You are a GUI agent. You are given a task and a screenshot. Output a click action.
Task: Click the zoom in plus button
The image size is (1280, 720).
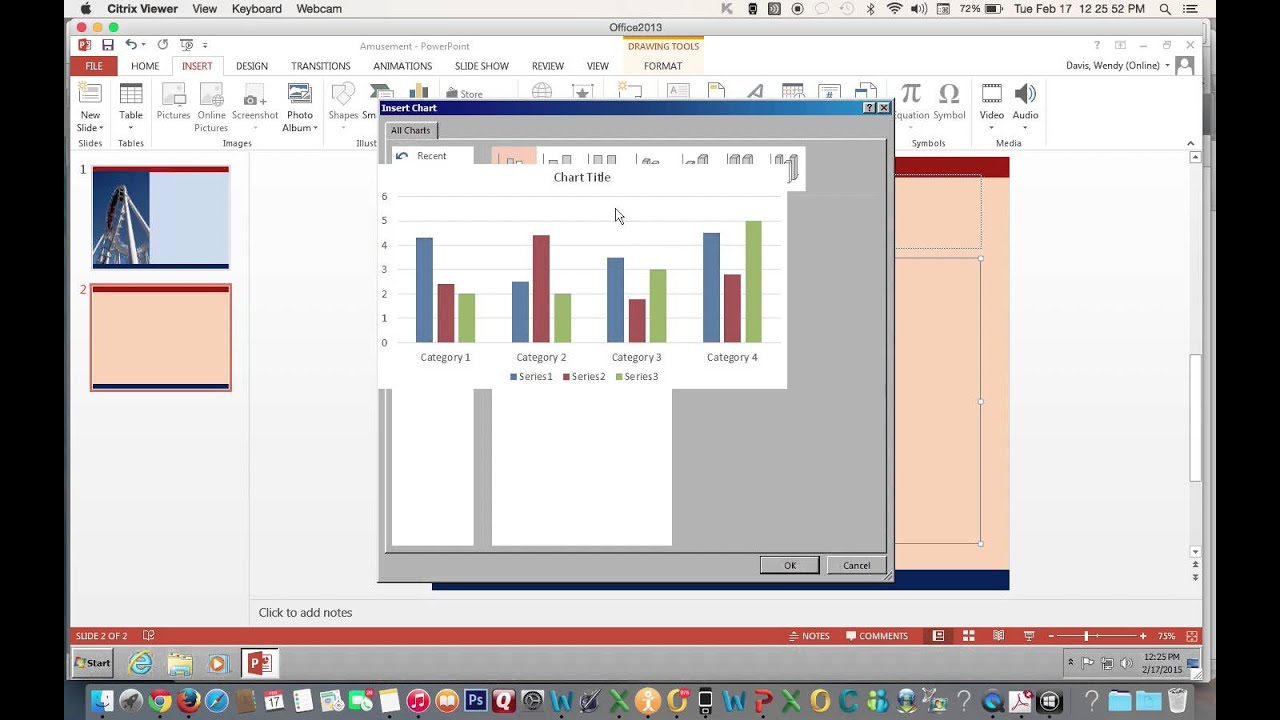pyautogui.click(x=1143, y=636)
